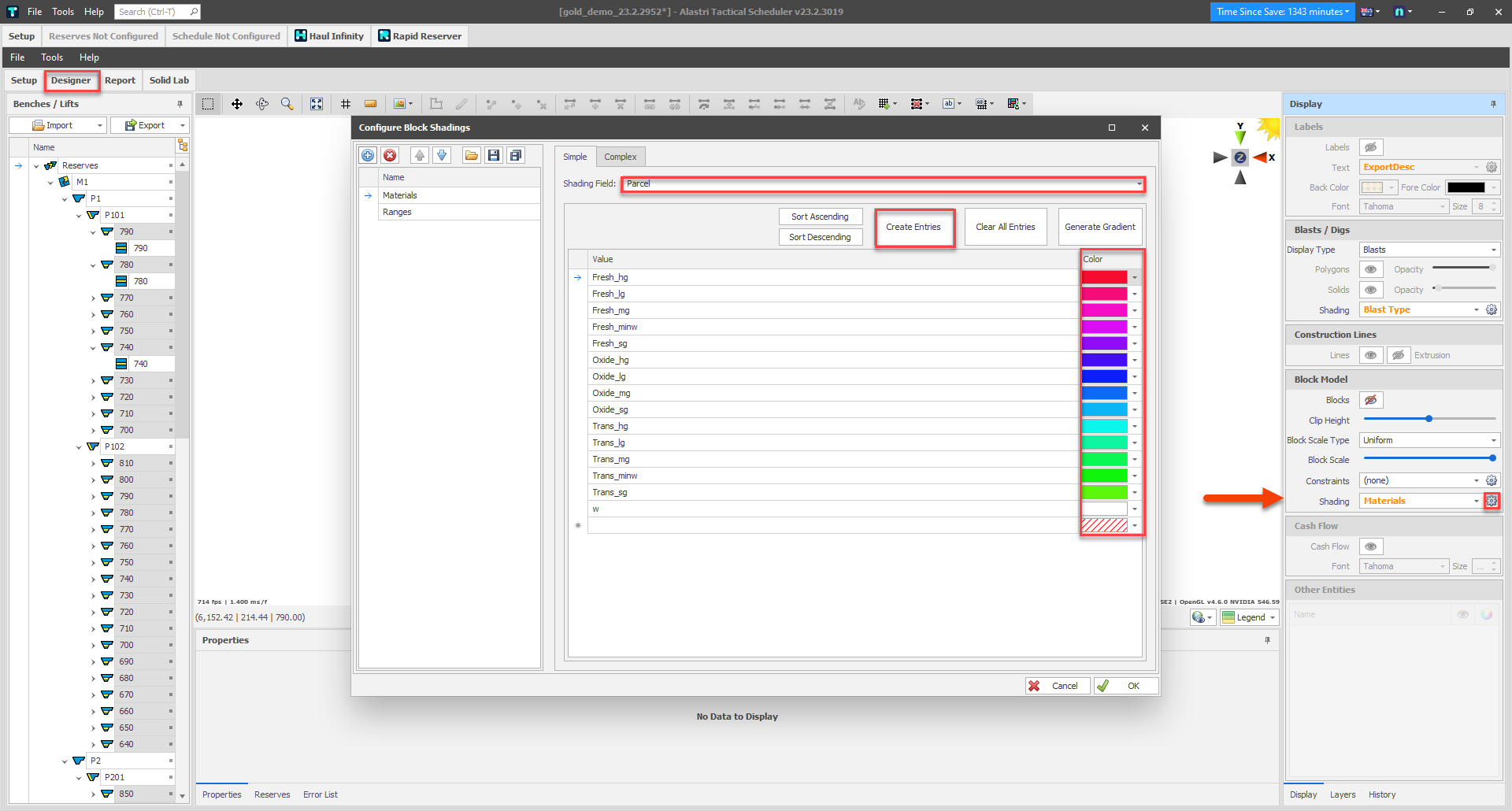The height and width of the screenshot is (811, 1512).
Task: Switch to the Complex tab
Action: coord(620,157)
